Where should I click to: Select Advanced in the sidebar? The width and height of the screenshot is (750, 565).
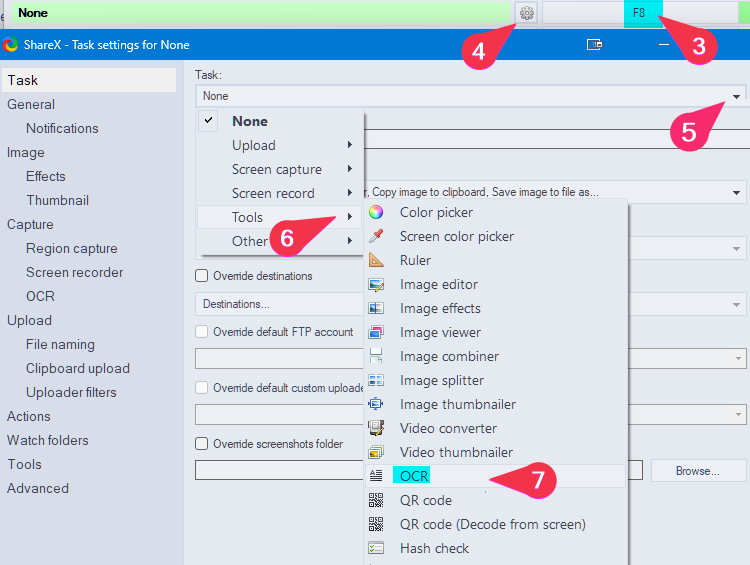38,488
